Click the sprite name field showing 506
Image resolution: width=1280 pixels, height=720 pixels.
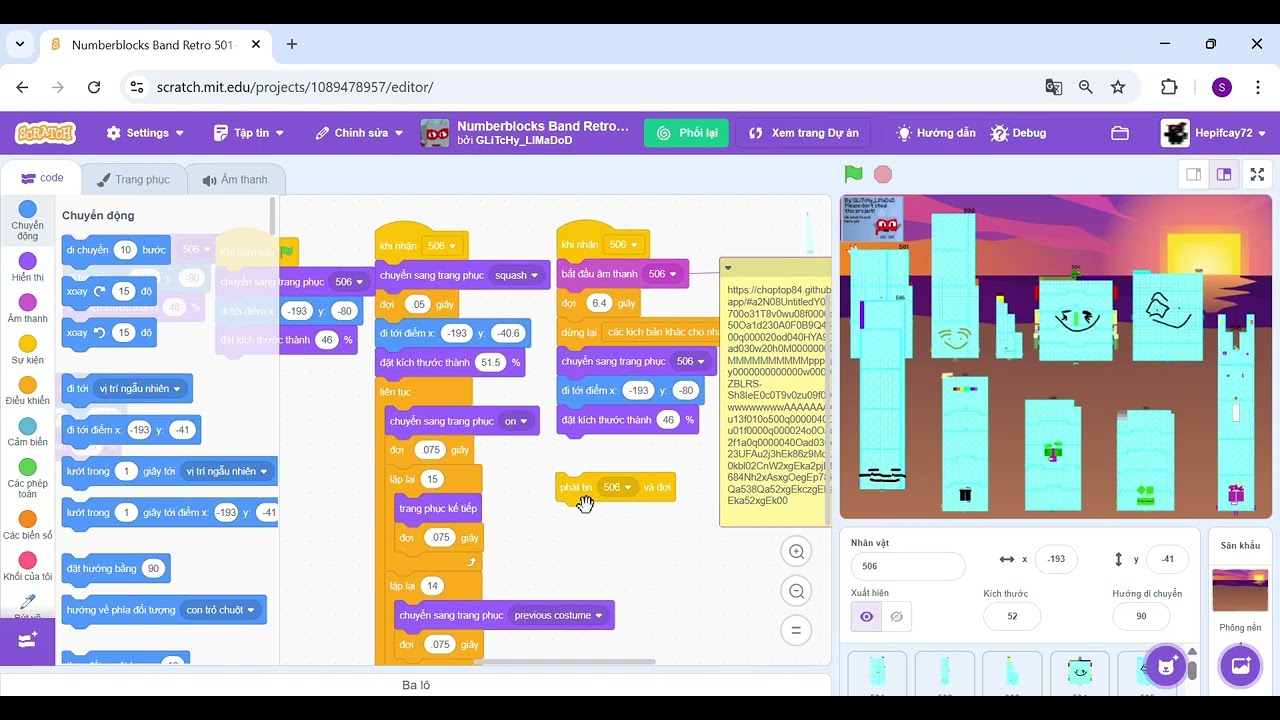pos(908,566)
